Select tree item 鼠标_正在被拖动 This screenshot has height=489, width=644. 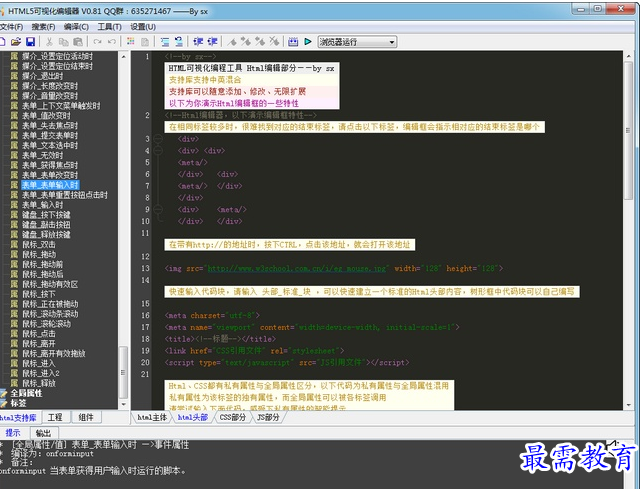click(50, 304)
